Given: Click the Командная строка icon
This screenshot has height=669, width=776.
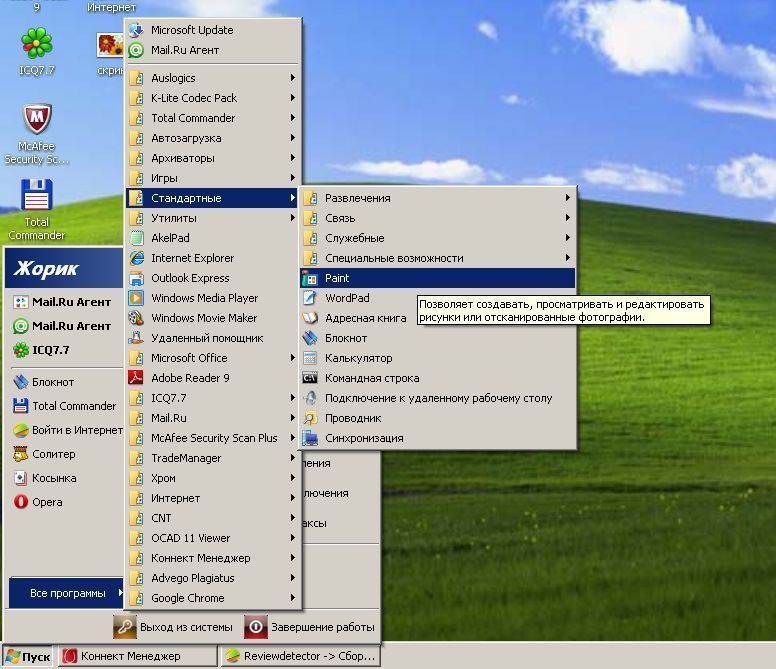Looking at the screenshot, I should point(310,378).
